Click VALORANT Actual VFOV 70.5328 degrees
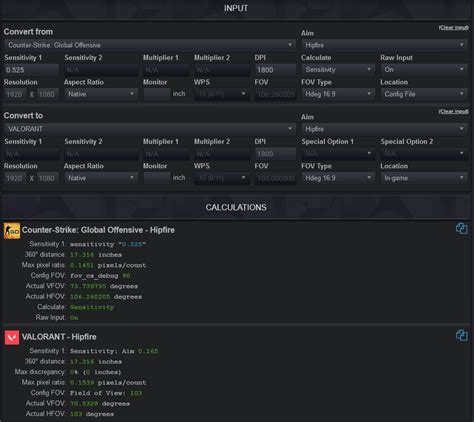This screenshot has height=422, width=474. point(100,404)
